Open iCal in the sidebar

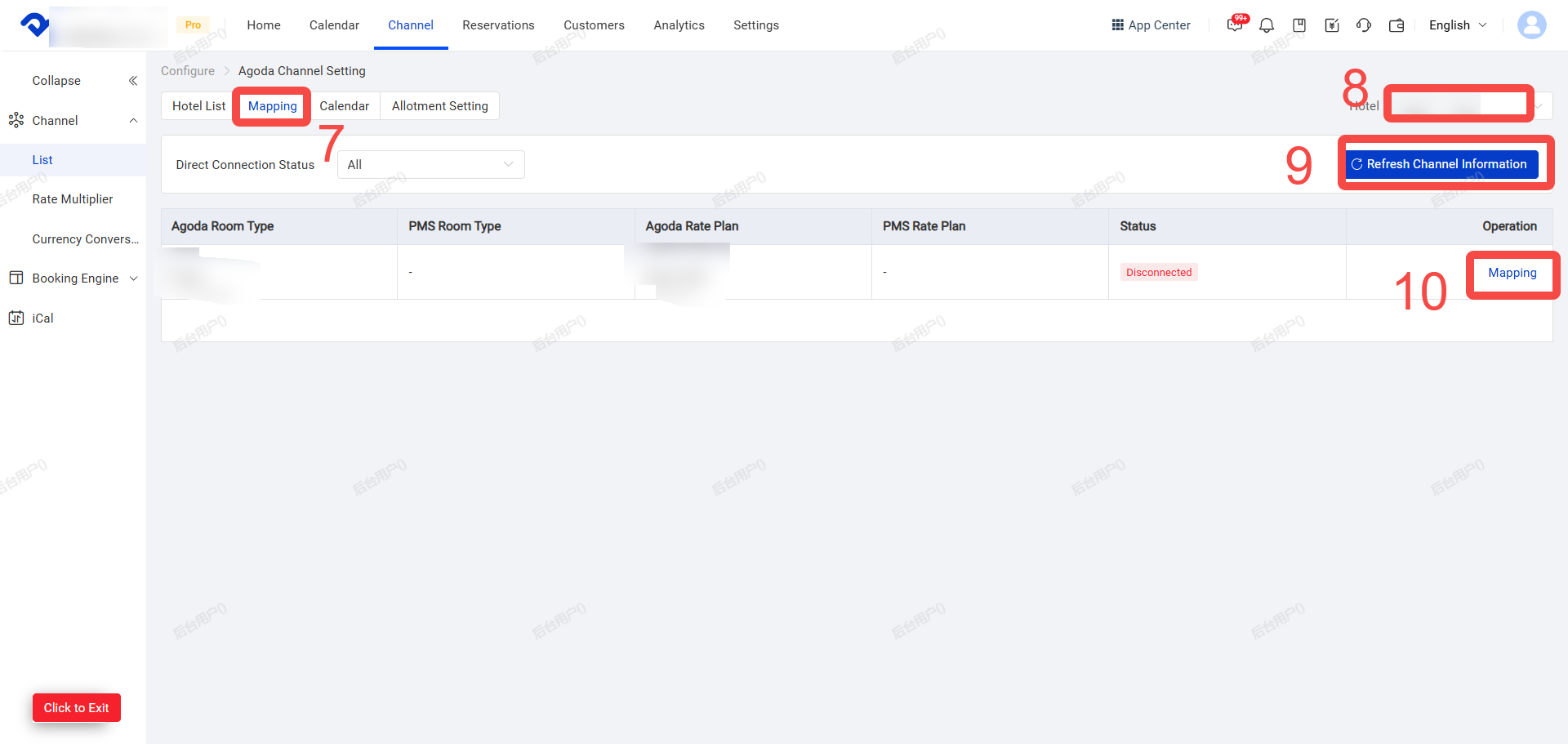pos(42,319)
